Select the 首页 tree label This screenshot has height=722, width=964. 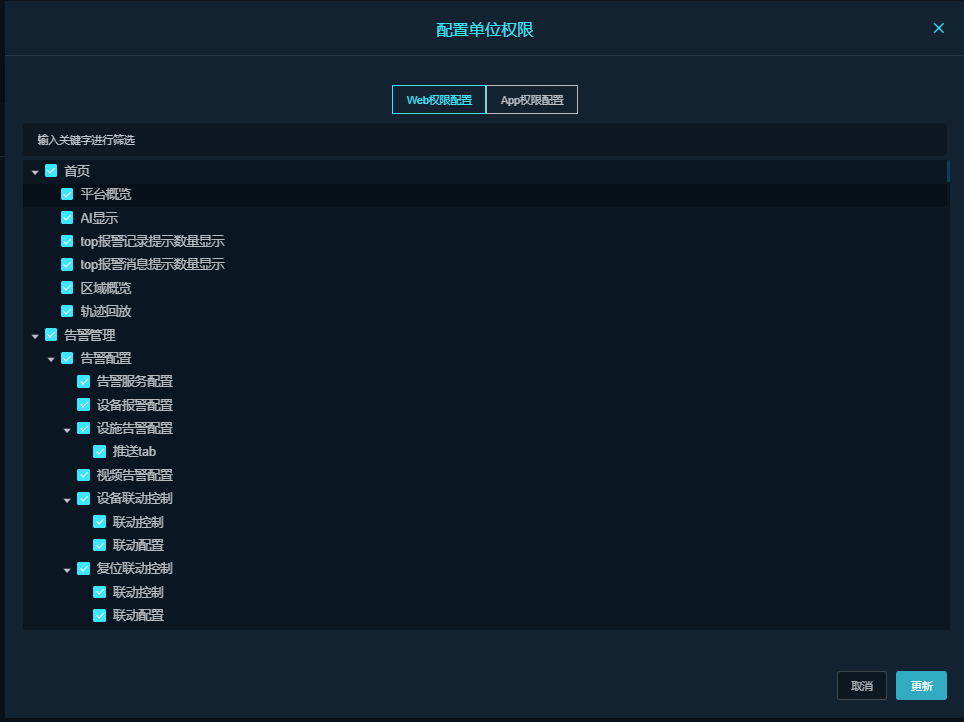[77, 171]
